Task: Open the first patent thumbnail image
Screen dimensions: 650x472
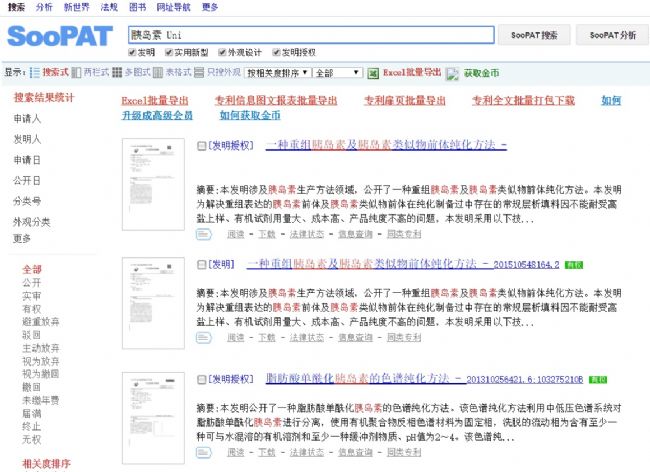Action: point(146,189)
